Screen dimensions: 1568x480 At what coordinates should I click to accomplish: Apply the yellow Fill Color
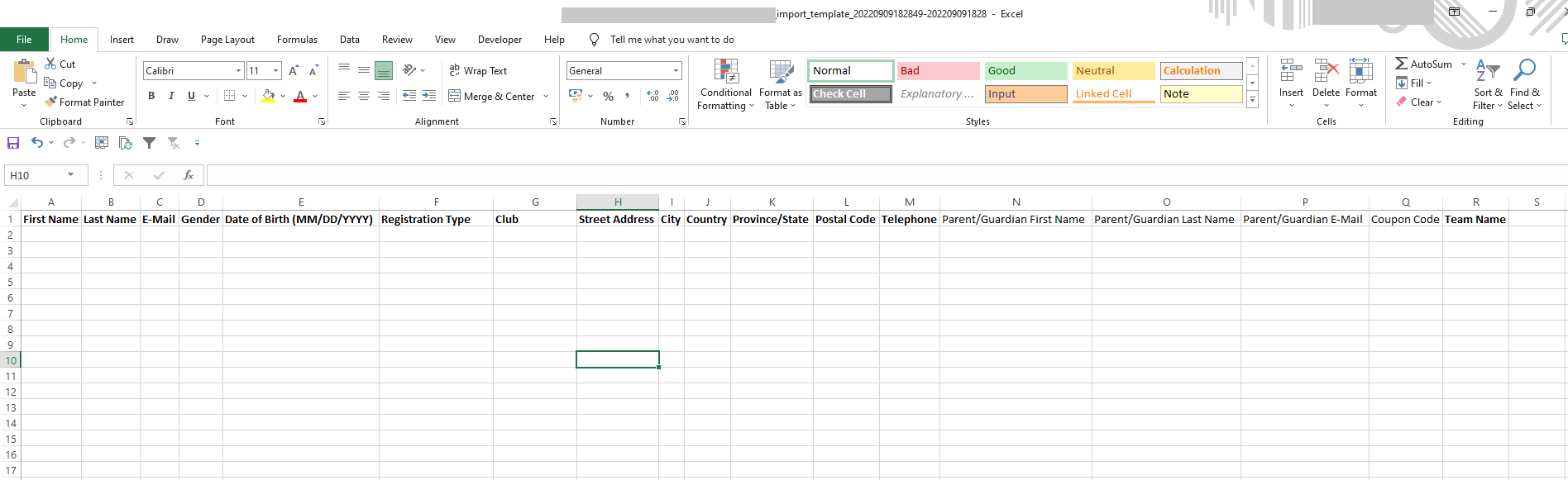(x=268, y=96)
